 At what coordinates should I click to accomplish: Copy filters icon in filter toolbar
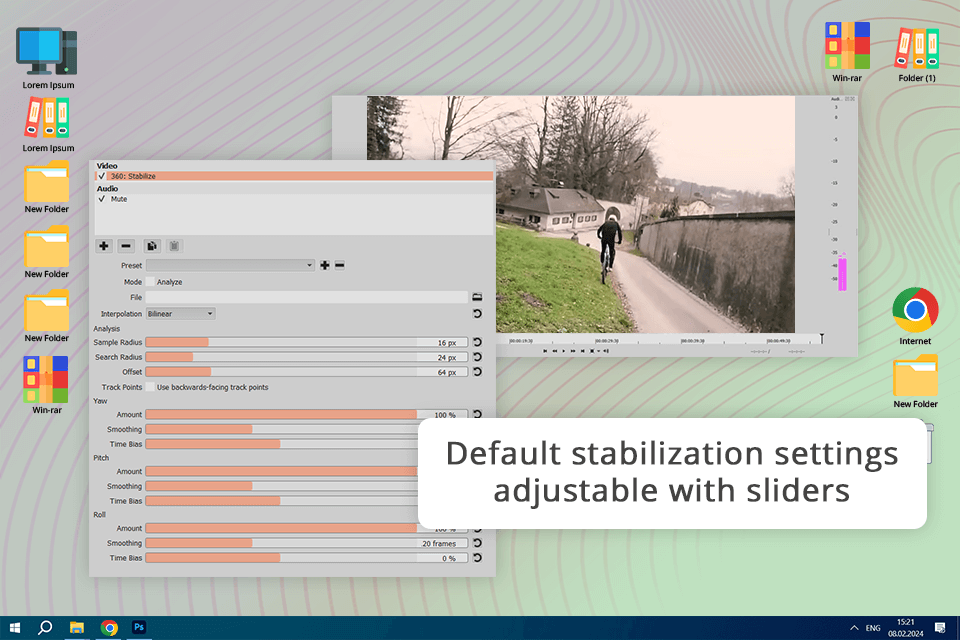(x=152, y=246)
